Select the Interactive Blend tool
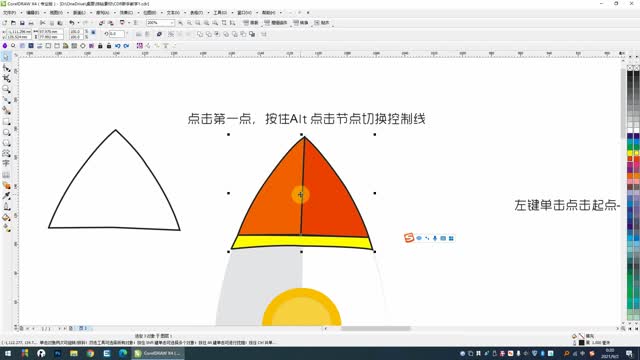The width and height of the screenshot is (640, 360). (6, 185)
